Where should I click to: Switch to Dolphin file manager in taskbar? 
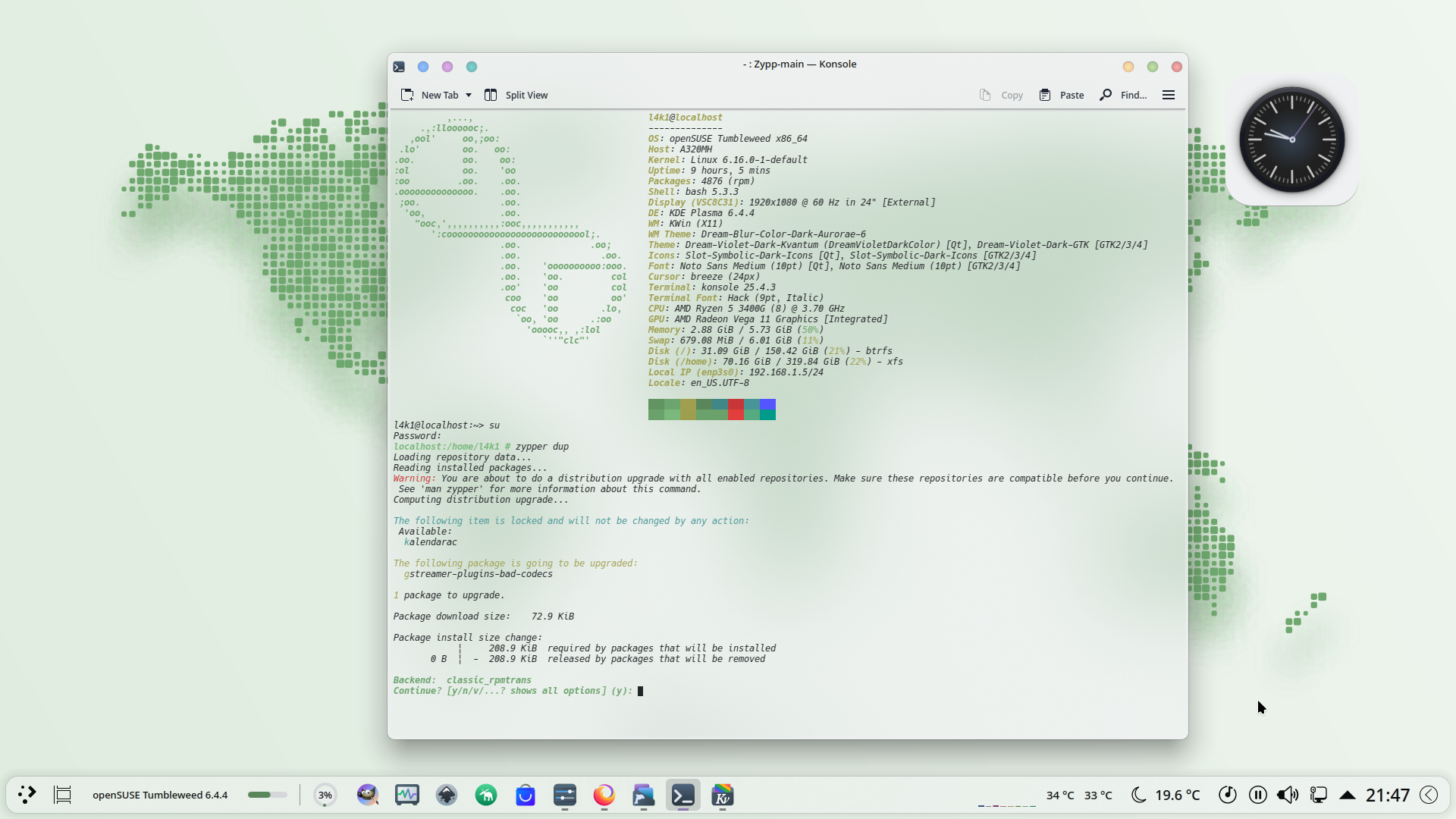click(644, 795)
